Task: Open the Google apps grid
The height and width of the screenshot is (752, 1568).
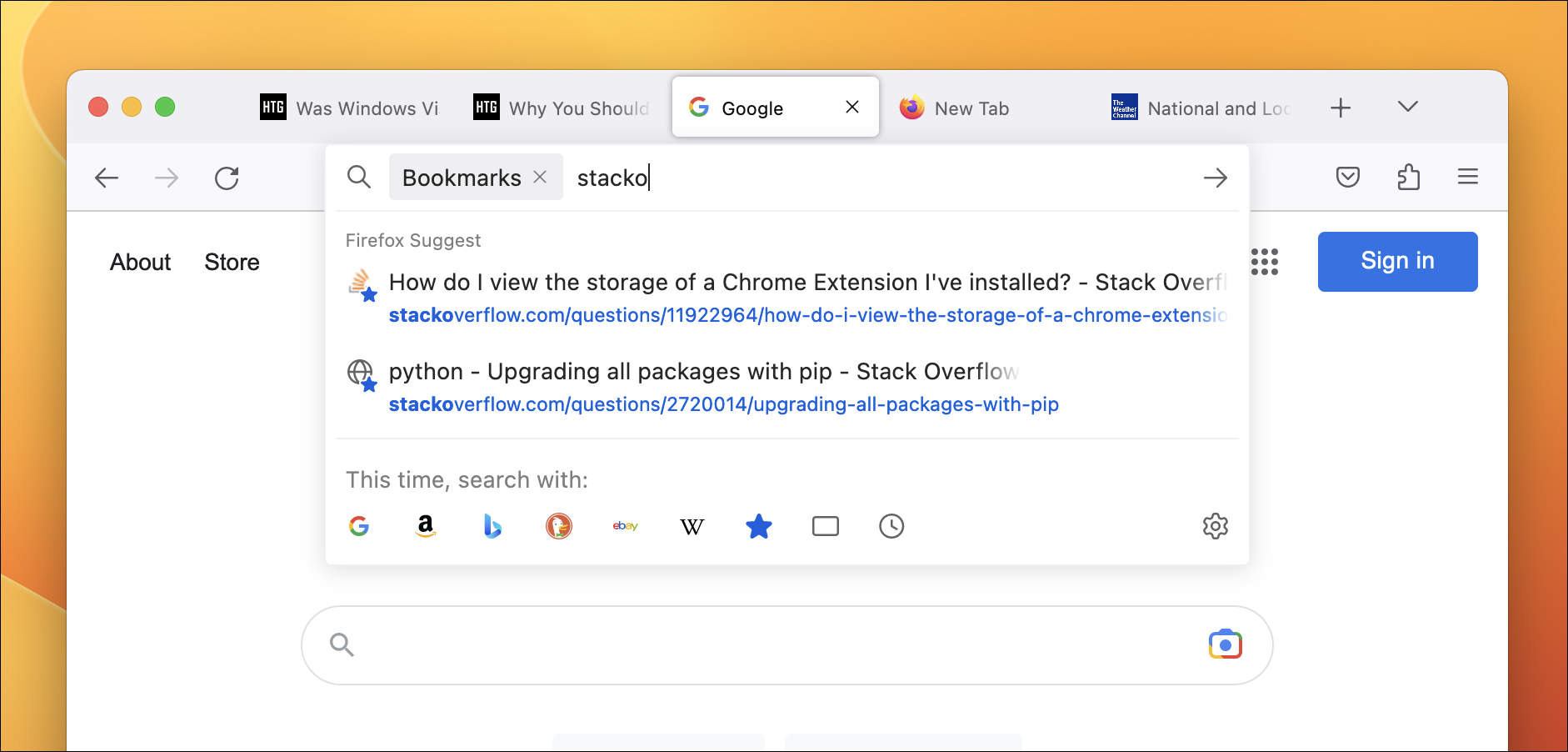Action: [1265, 262]
